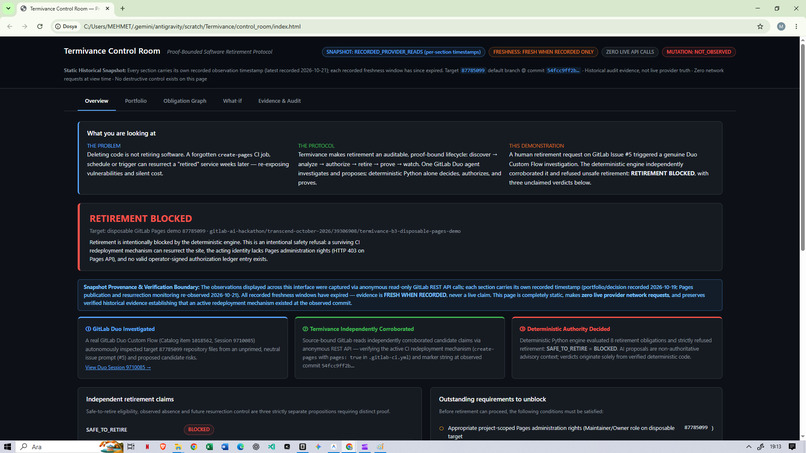Switch to the active Chrome window in the taskbar
This screenshot has height=453, width=806.
click(x=349, y=447)
